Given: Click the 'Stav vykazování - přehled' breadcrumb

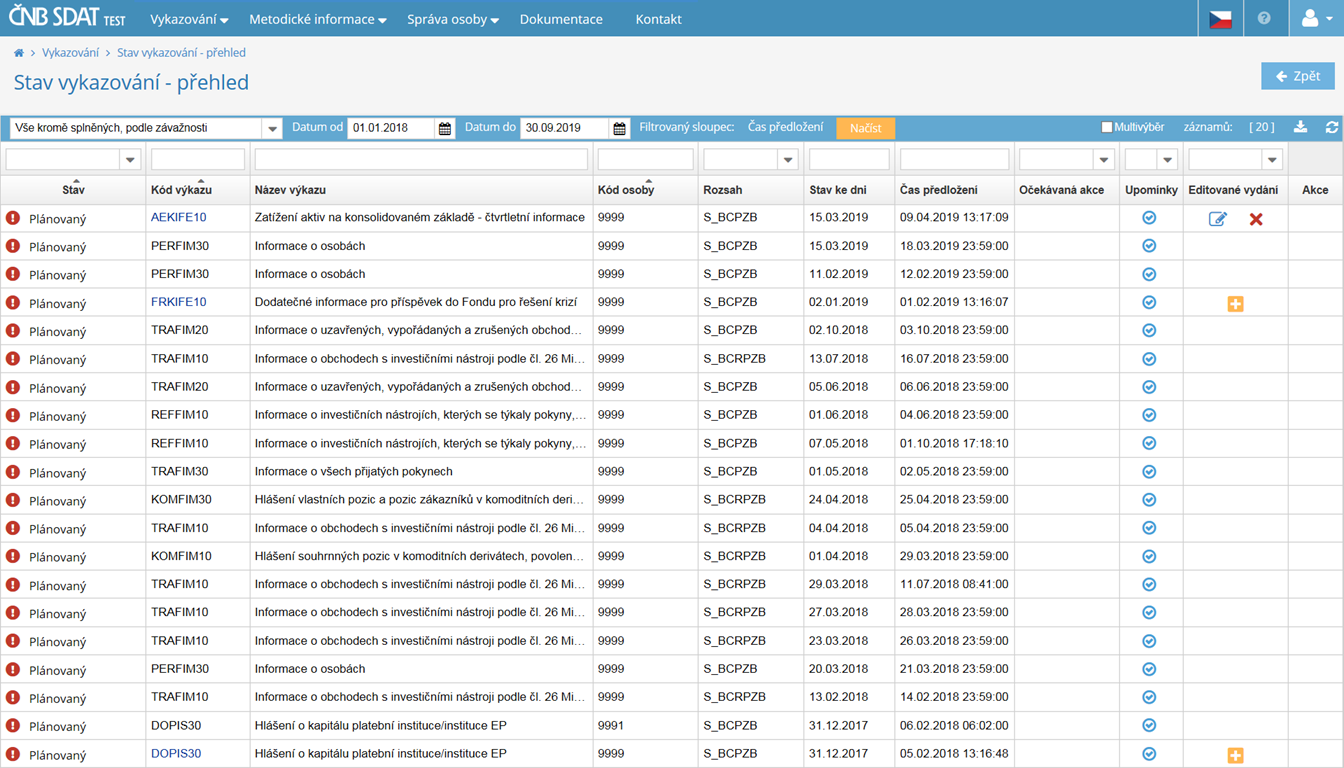Looking at the screenshot, I should (x=181, y=53).
